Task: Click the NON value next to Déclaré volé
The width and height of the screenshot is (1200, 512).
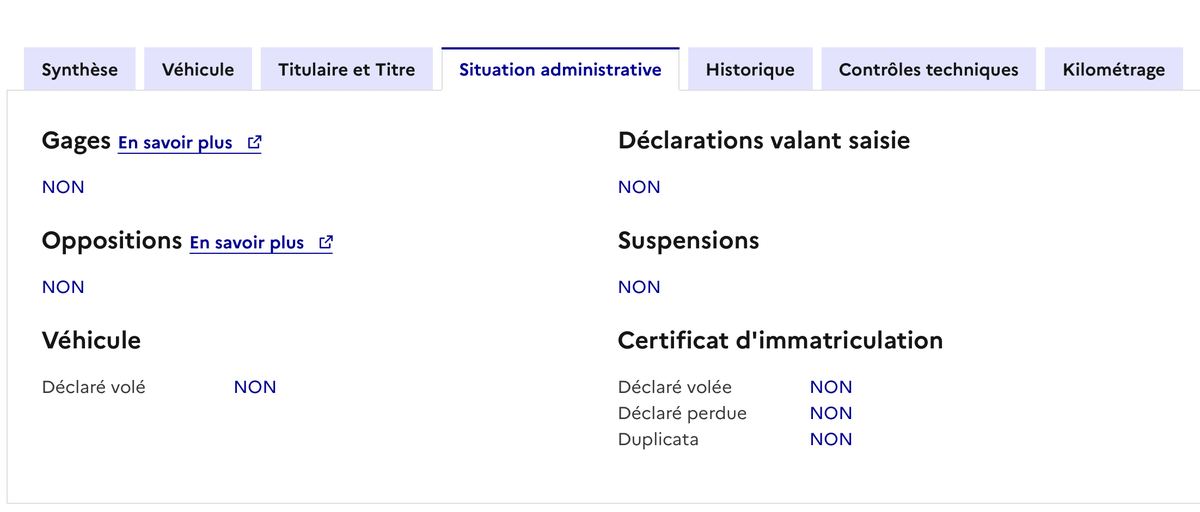Action: point(255,387)
